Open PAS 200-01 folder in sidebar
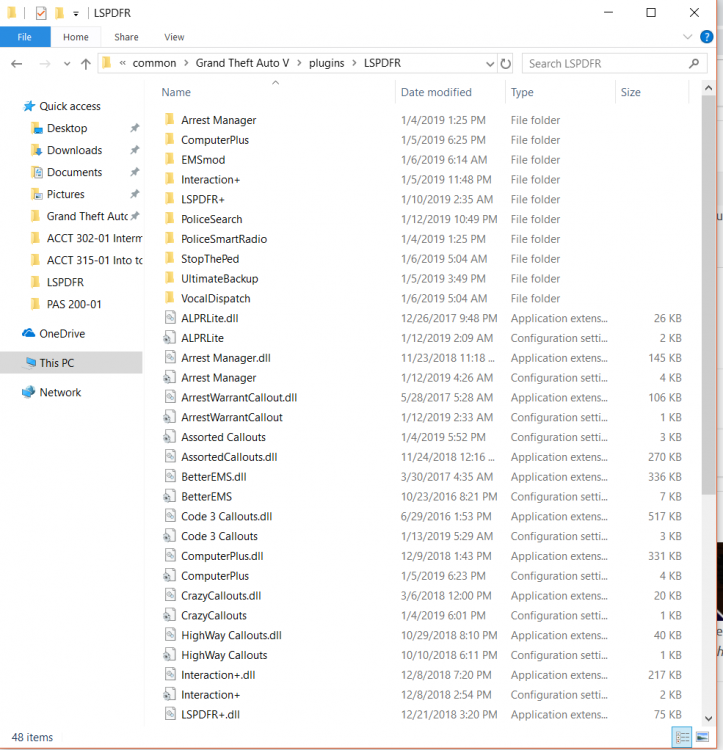Screen dimensions: 723x750 [x=74, y=304]
